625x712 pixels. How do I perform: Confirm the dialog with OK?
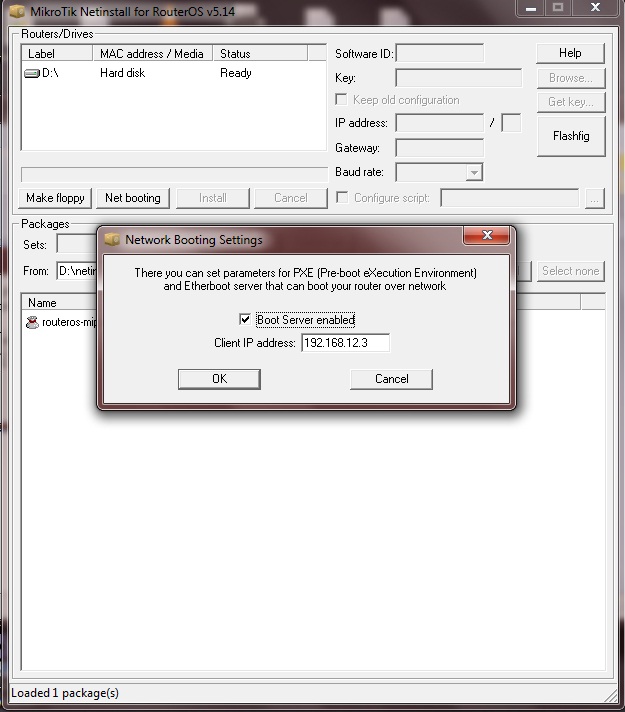coord(219,379)
